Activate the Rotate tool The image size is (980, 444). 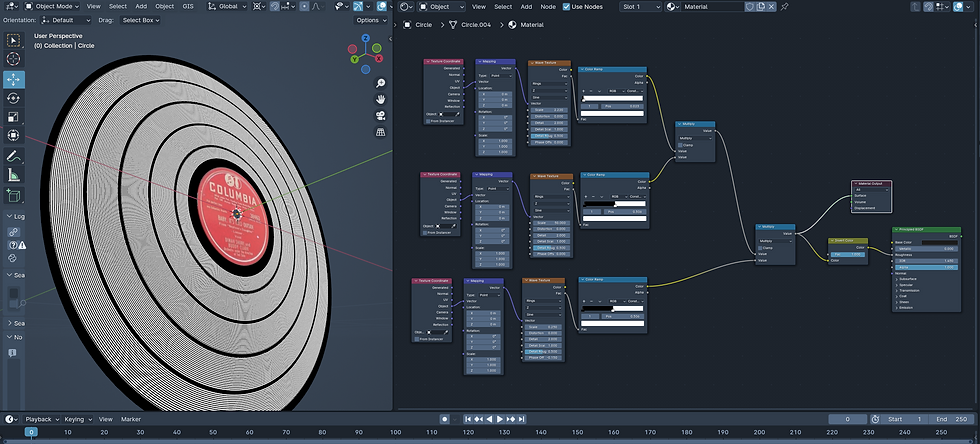(14, 98)
